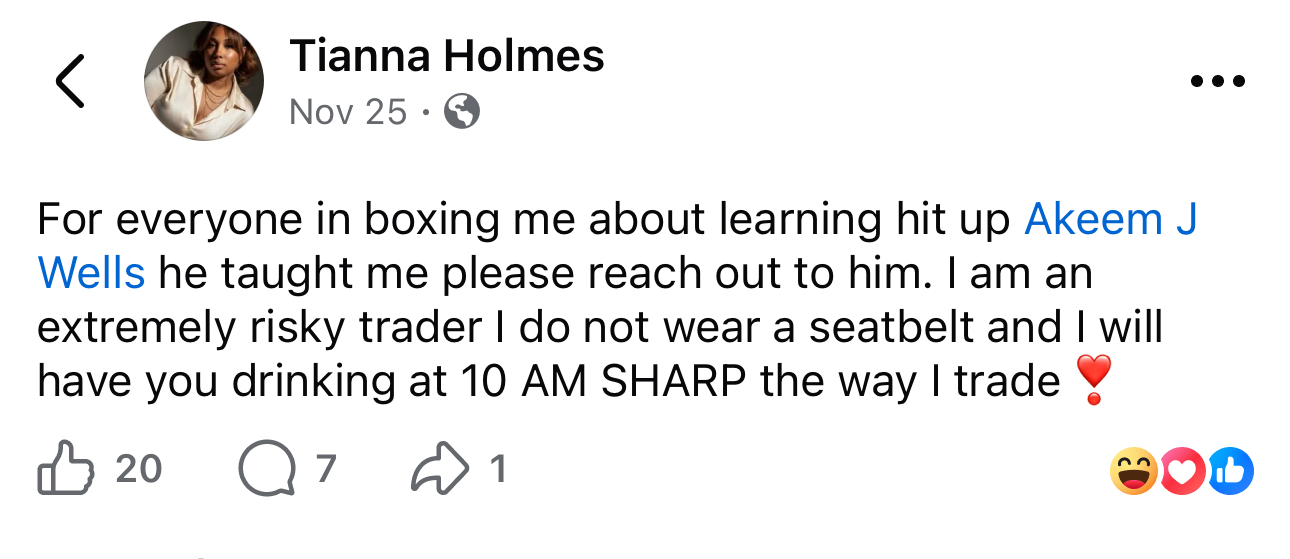Click the Nov 25 post timestamp

coord(347,112)
